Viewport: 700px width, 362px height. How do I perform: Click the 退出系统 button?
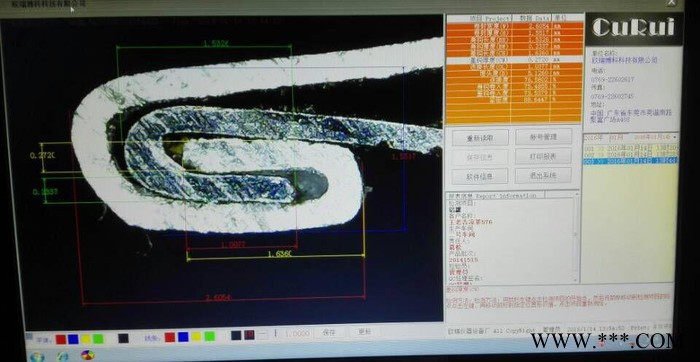543,175
